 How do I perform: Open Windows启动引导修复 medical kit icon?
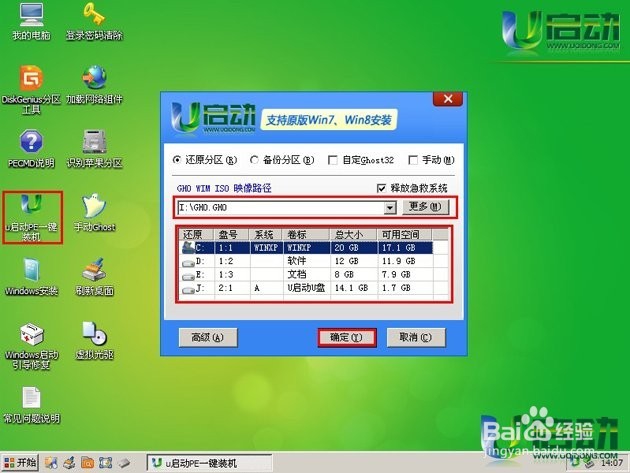click(x=31, y=346)
